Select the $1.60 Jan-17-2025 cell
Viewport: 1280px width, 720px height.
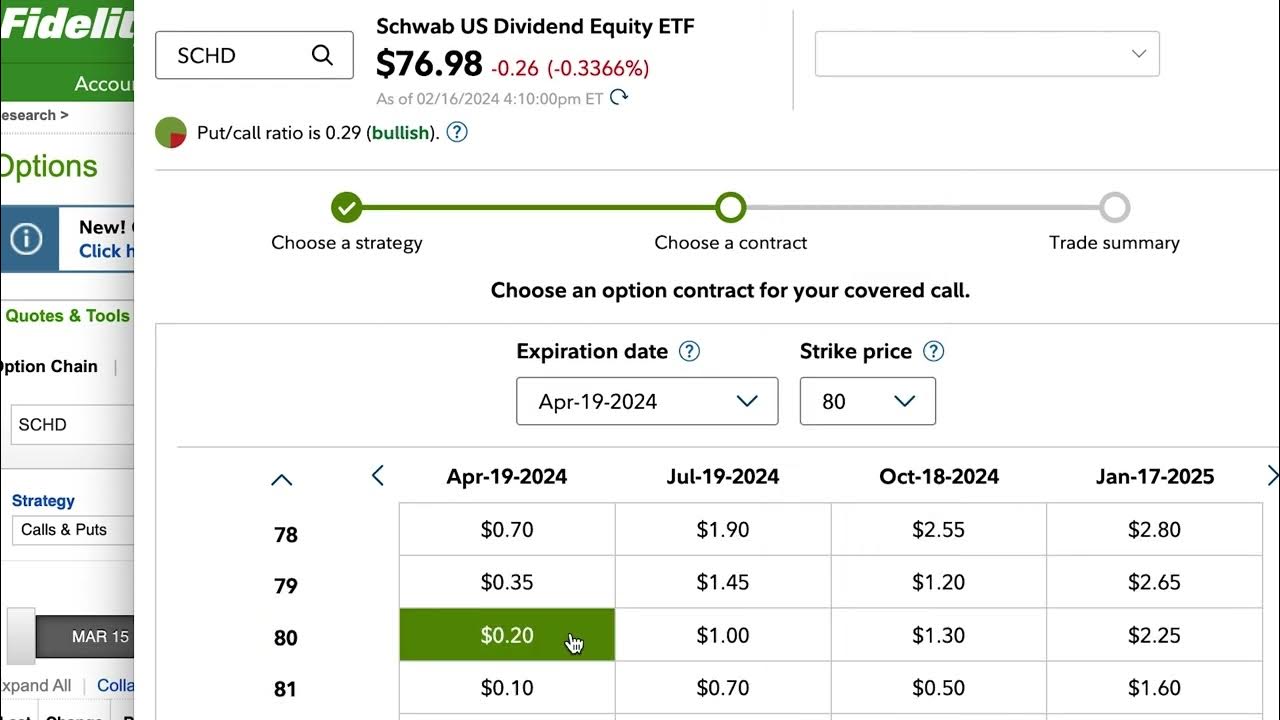point(1154,688)
